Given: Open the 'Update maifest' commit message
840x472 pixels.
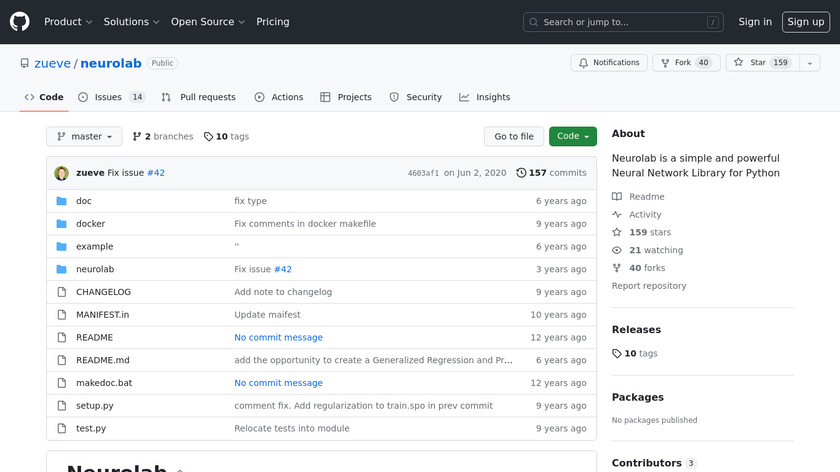Looking at the screenshot, I should (267, 314).
